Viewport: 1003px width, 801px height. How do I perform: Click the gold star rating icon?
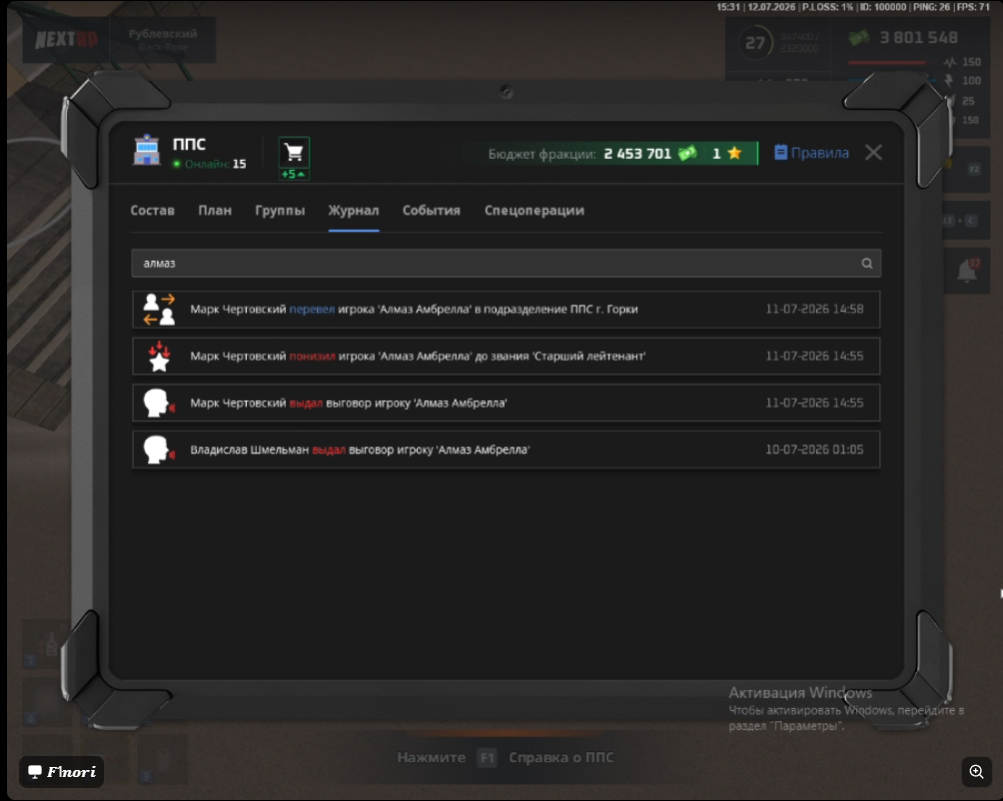tap(734, 153)
